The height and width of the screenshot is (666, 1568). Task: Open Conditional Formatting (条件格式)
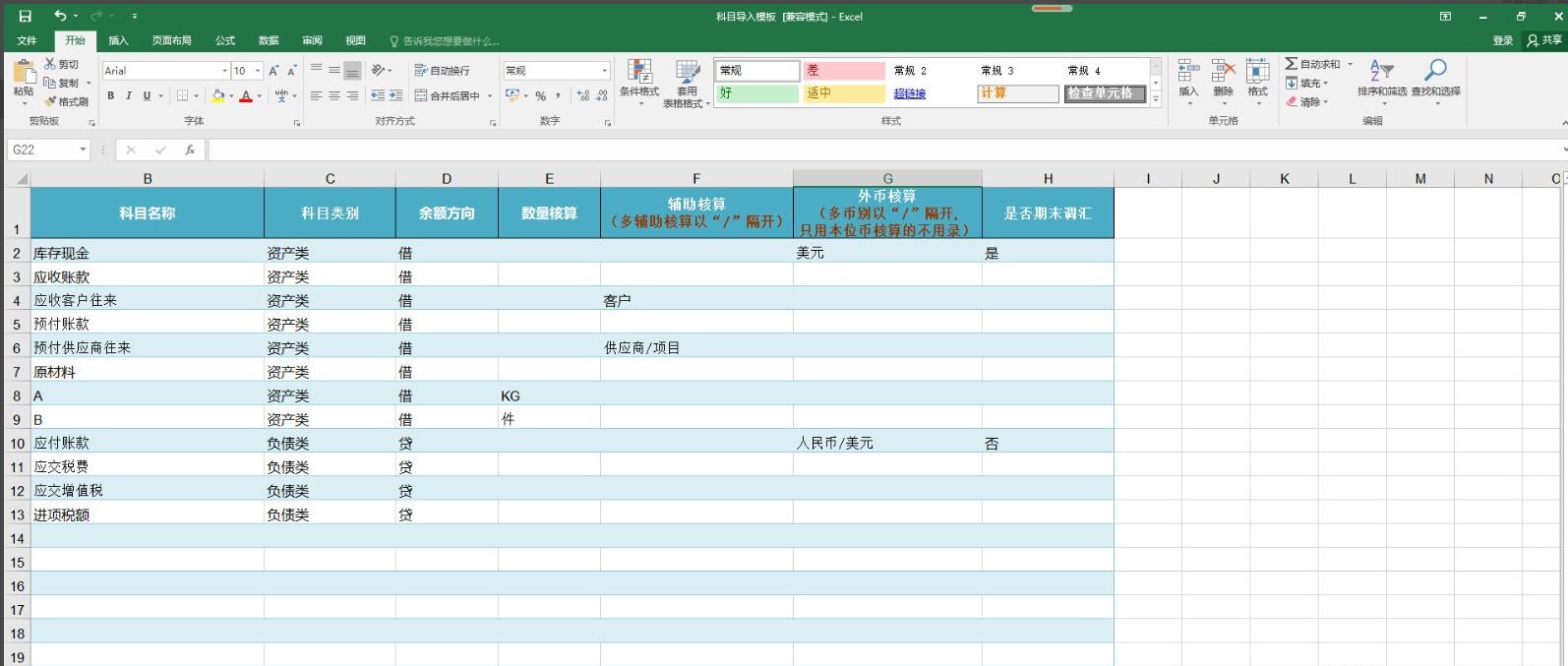click(x=639, y=83)
